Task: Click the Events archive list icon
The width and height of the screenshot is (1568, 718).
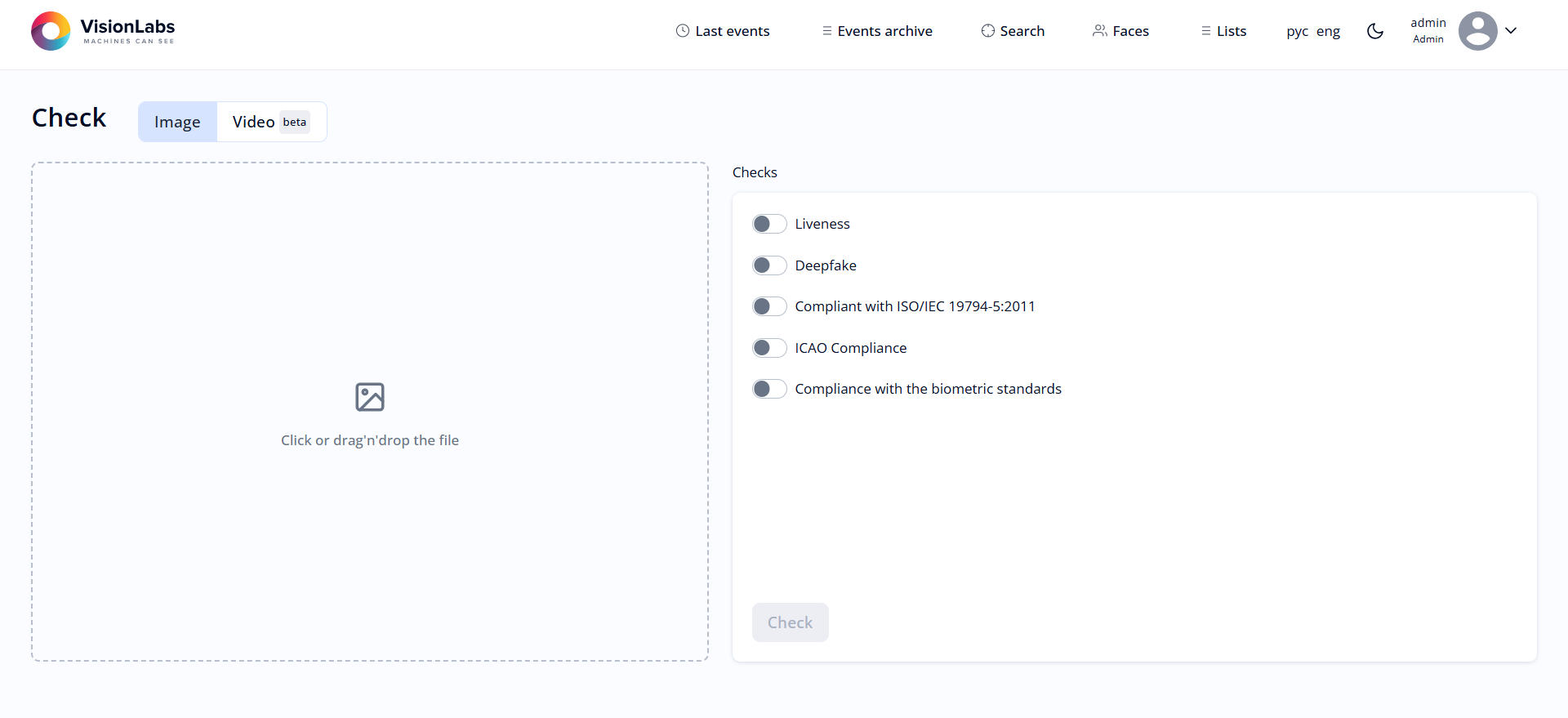Action: (826, 31)
